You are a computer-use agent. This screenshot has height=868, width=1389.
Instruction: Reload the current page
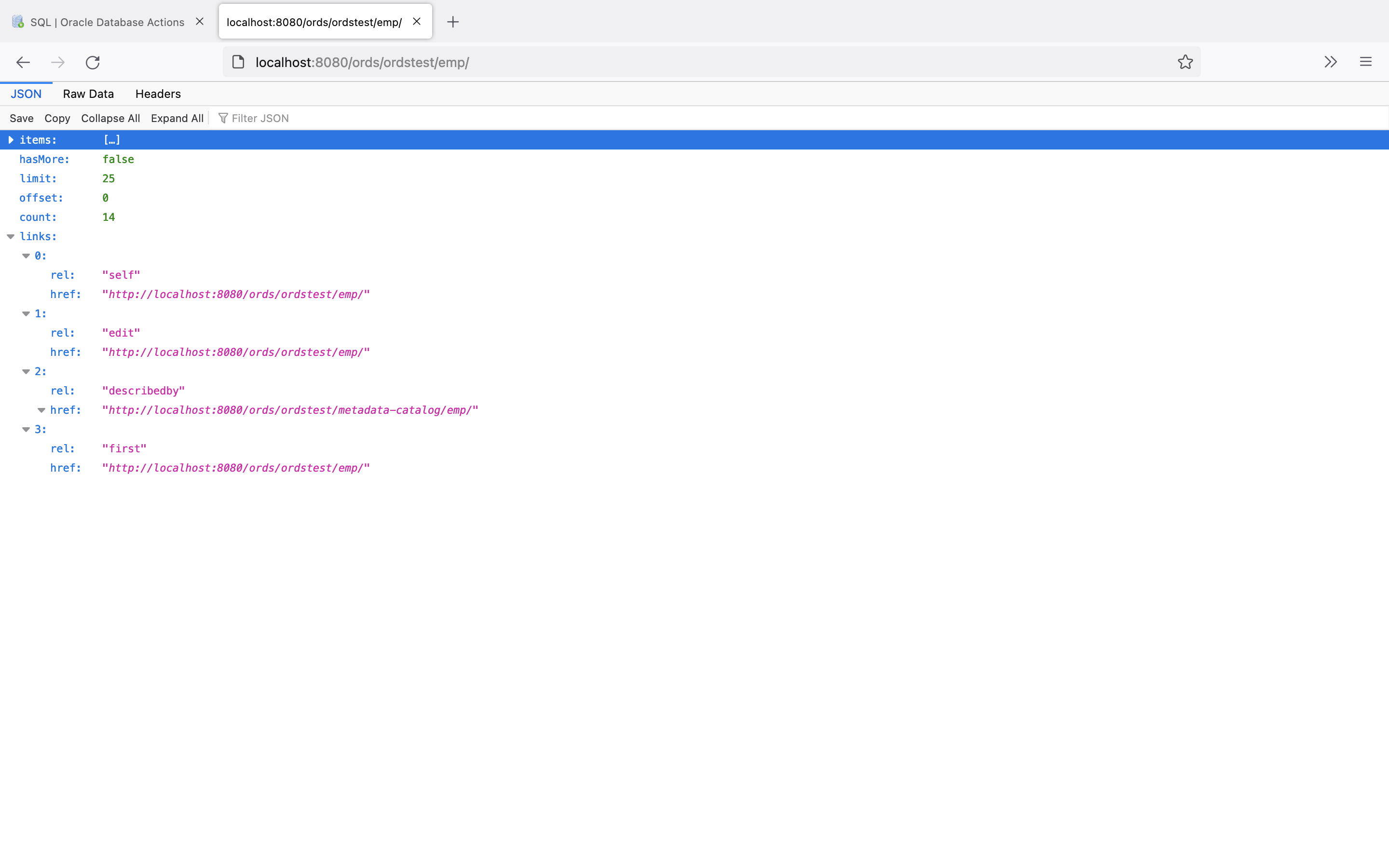pos(93,62)
